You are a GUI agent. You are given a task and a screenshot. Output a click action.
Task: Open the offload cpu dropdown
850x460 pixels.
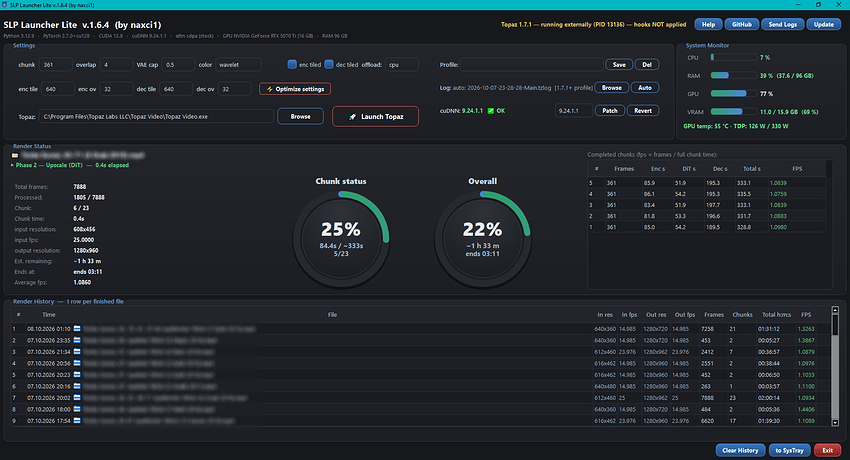coord(402,64)
